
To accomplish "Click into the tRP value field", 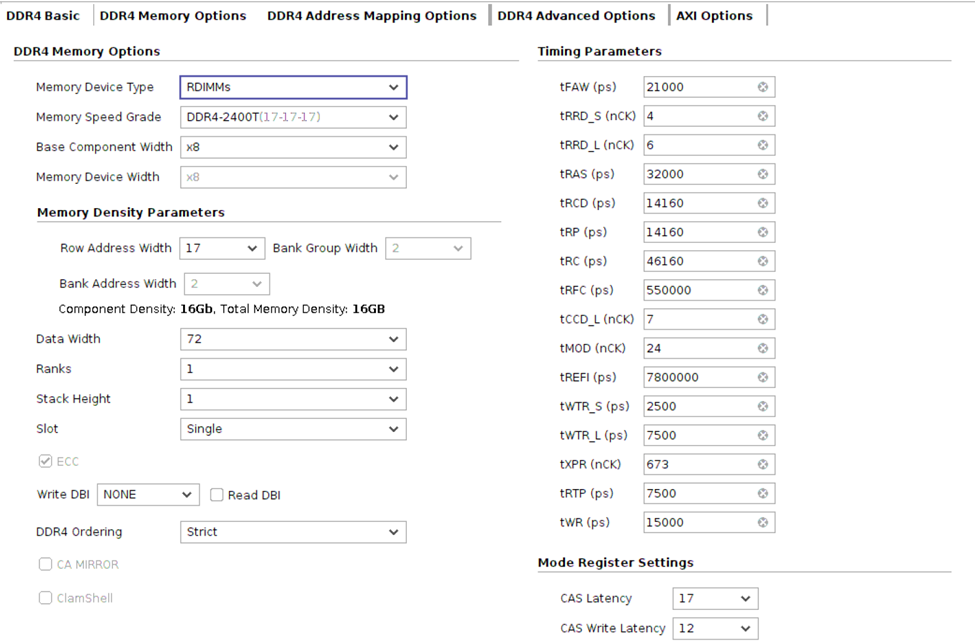I will 698,232.
